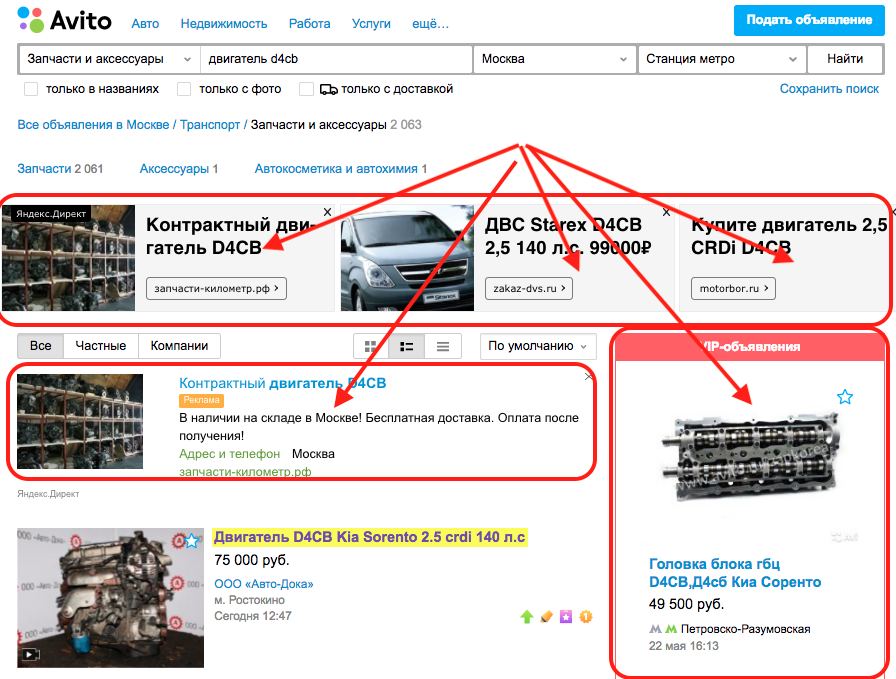The height and width of the screenshot is (679, 896).
Task: Enable только с доставкой checkbox
Action: pyautogui.click(x=307, y=89)
